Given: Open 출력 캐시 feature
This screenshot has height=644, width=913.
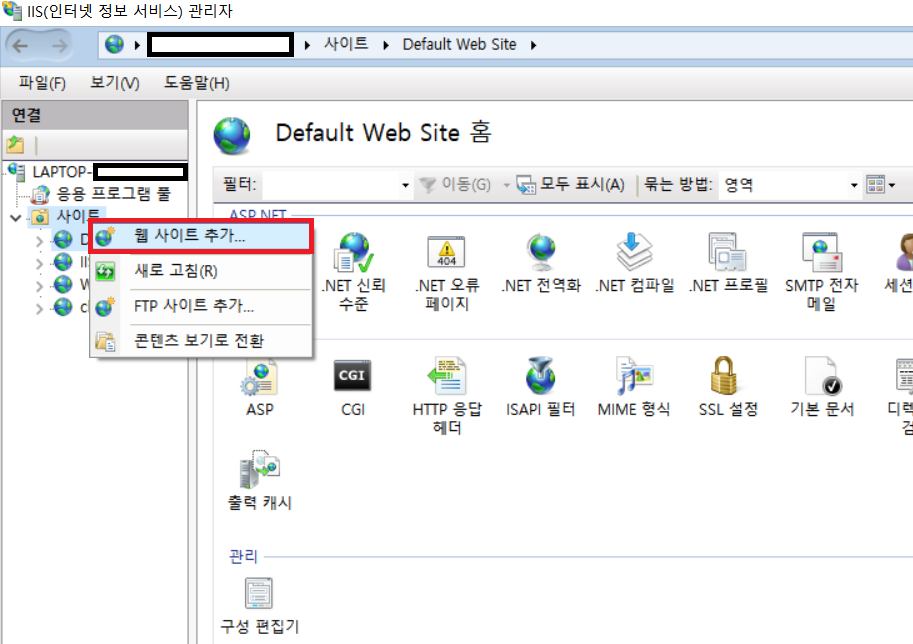Looking at the screenshot, I should tap(260, 480).
